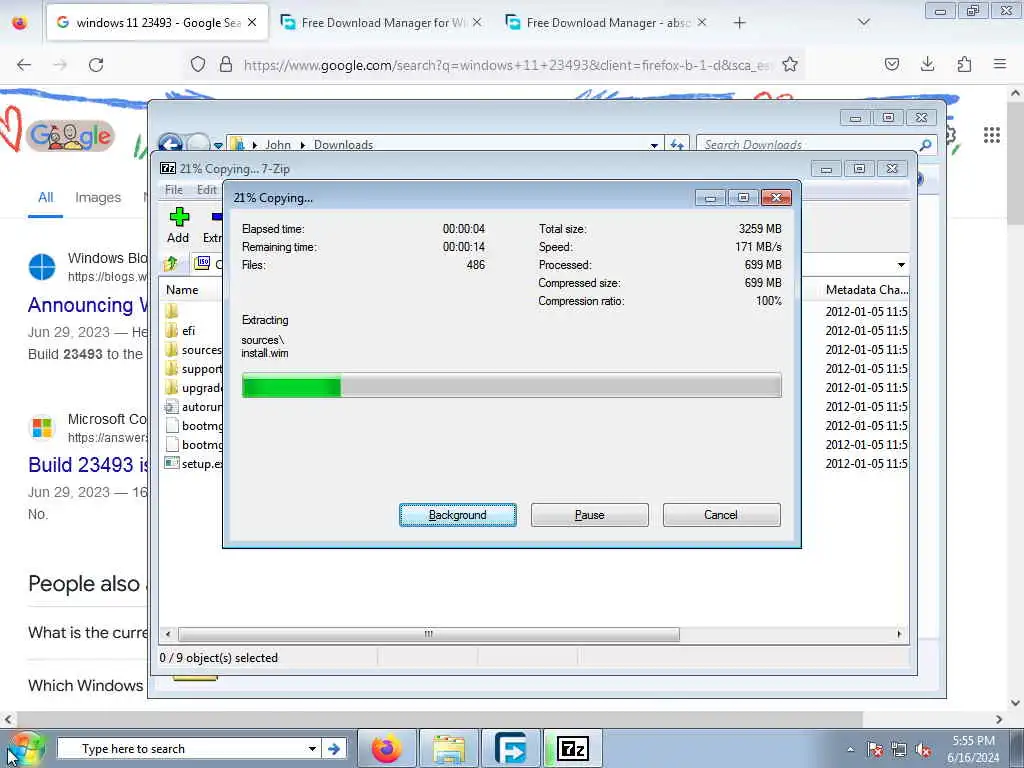Click the site padlock icon

coord(225,64)
